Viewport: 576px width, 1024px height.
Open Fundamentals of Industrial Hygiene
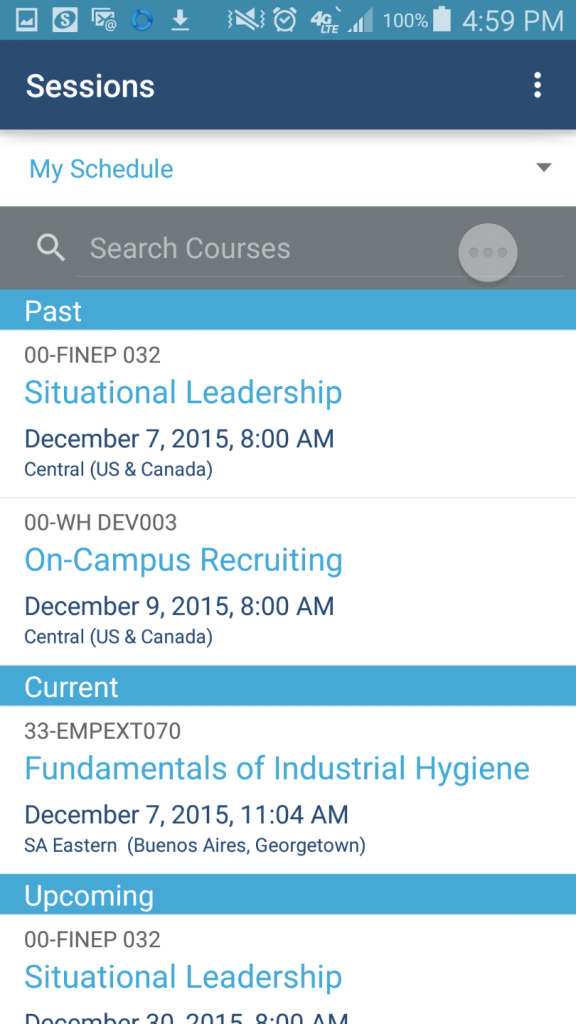coord(277,768)
